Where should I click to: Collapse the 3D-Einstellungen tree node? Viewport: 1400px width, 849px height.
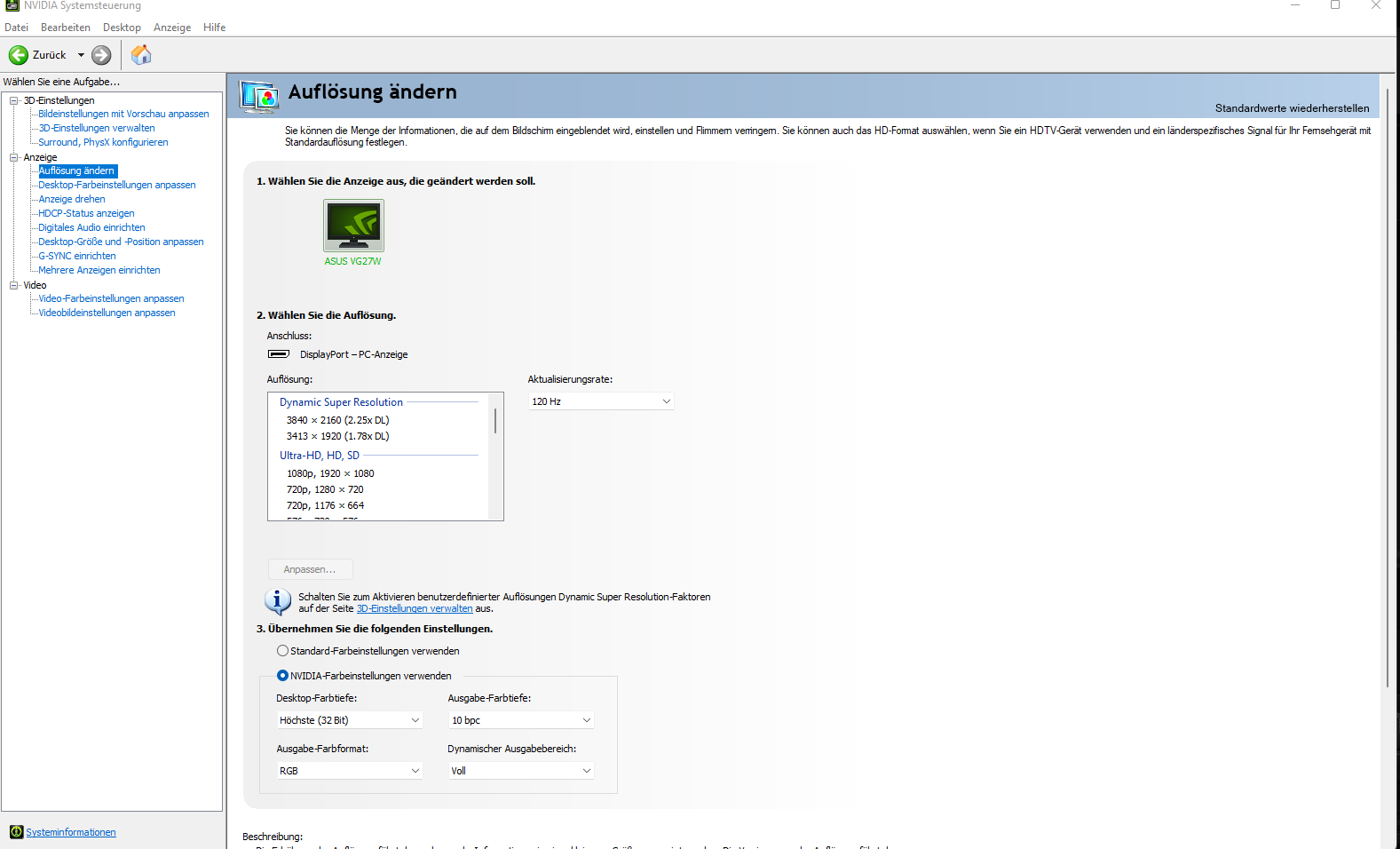(x=13, y=100)
